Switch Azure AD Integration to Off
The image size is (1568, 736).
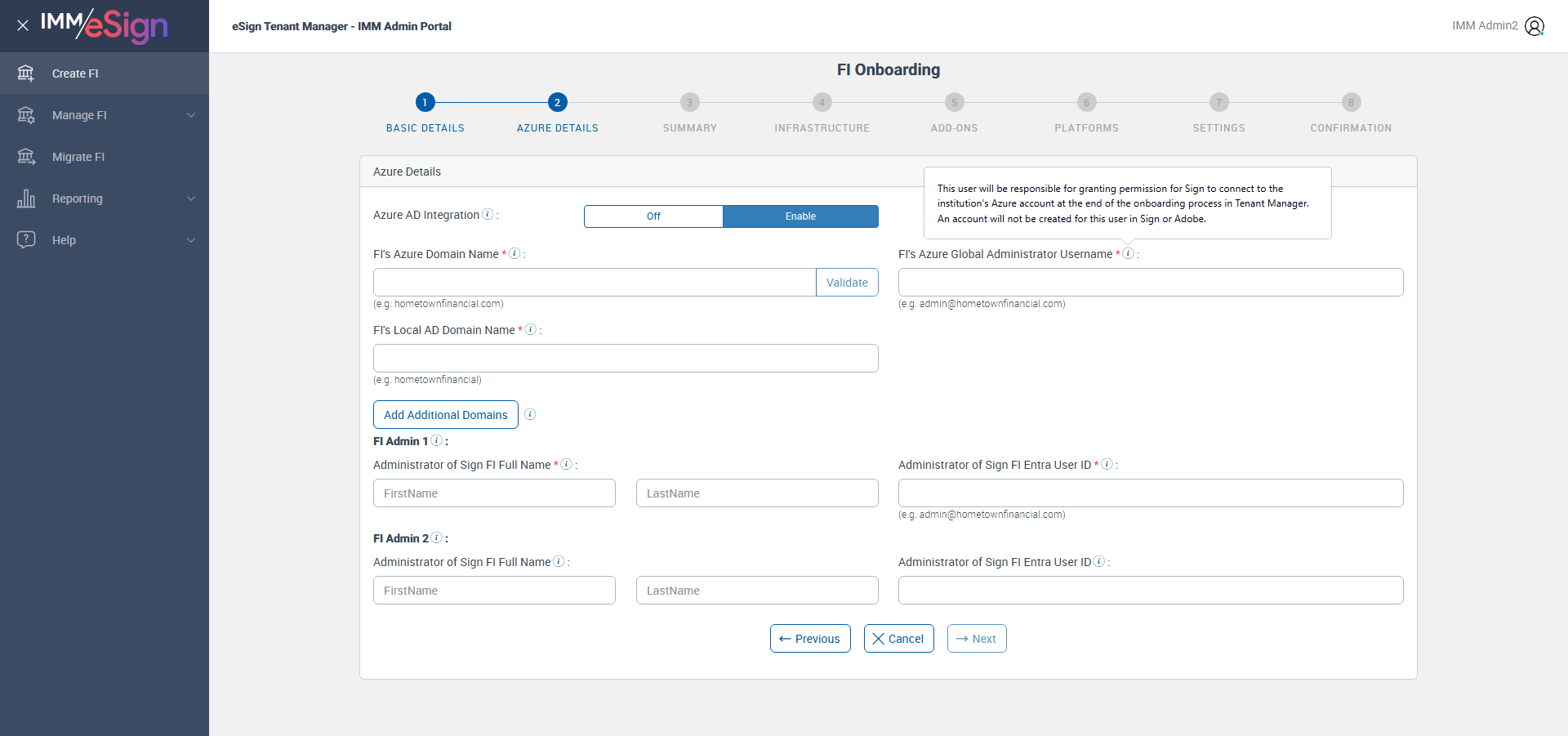[x=653, y=216]
